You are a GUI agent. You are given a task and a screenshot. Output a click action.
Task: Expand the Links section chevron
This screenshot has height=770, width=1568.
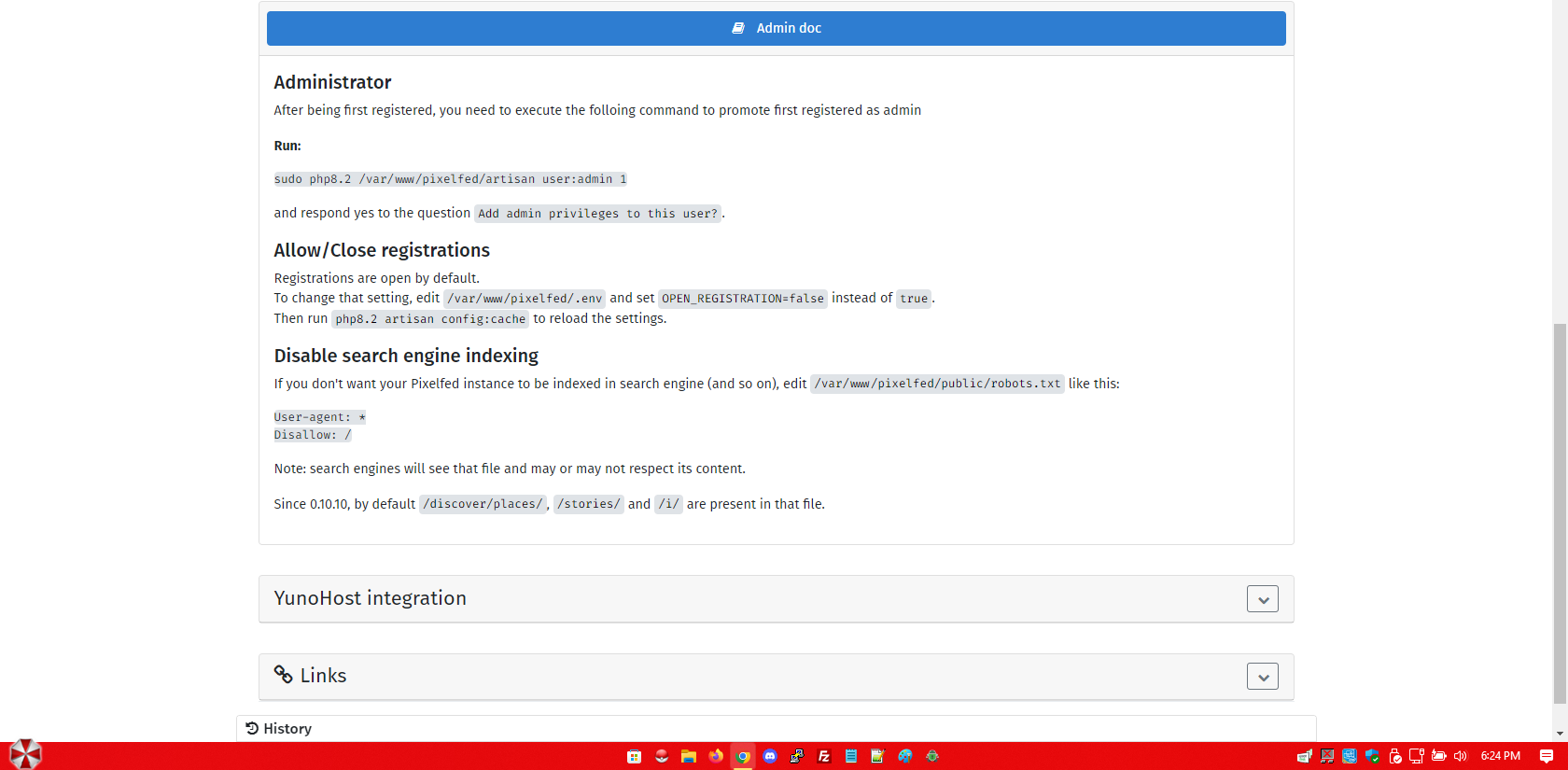tap(1263, 677)
